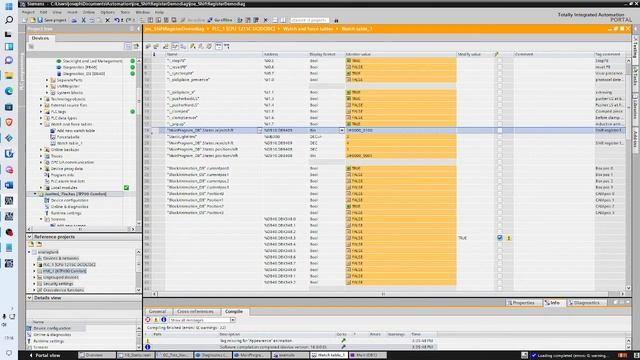
Task: Click the warning icon beside checked checkbox
Action: [x=509, y=238]
